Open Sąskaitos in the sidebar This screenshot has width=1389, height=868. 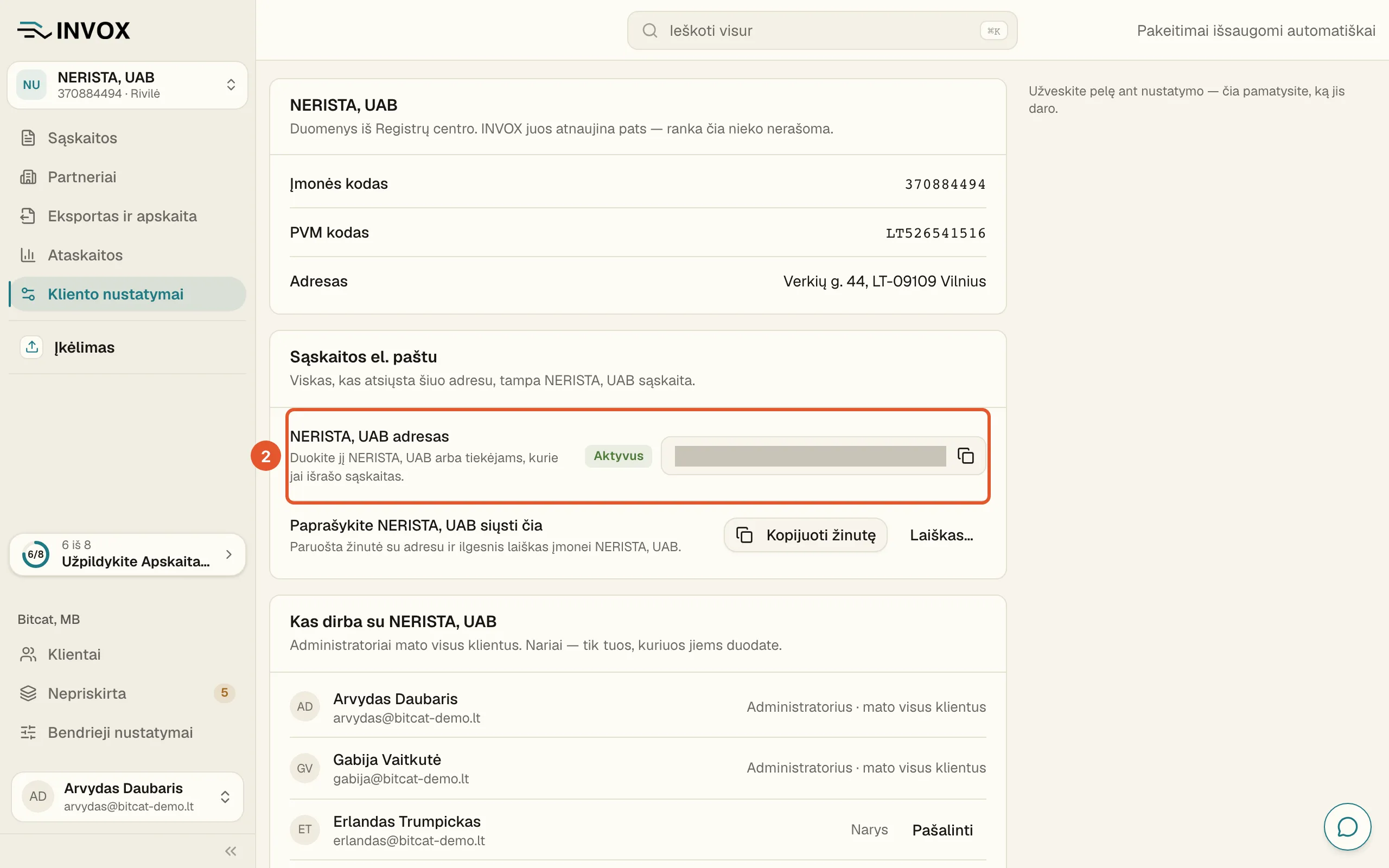128,138
